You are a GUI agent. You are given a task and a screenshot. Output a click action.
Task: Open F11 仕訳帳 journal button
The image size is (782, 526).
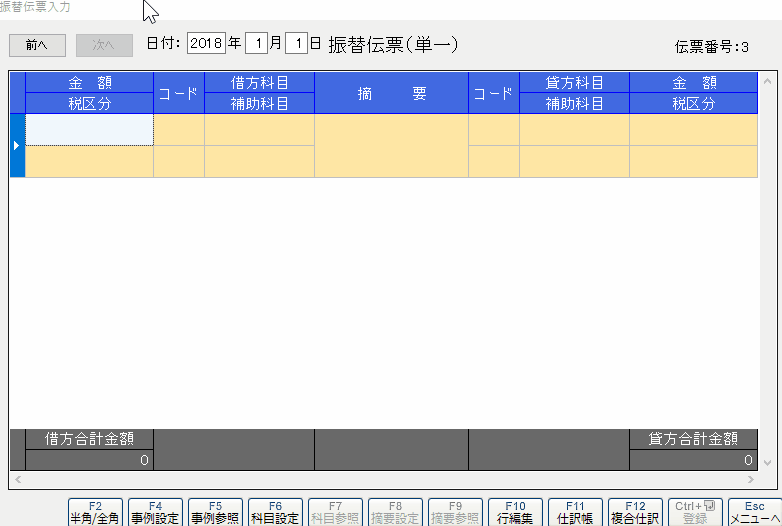click(x=575, y=512)
